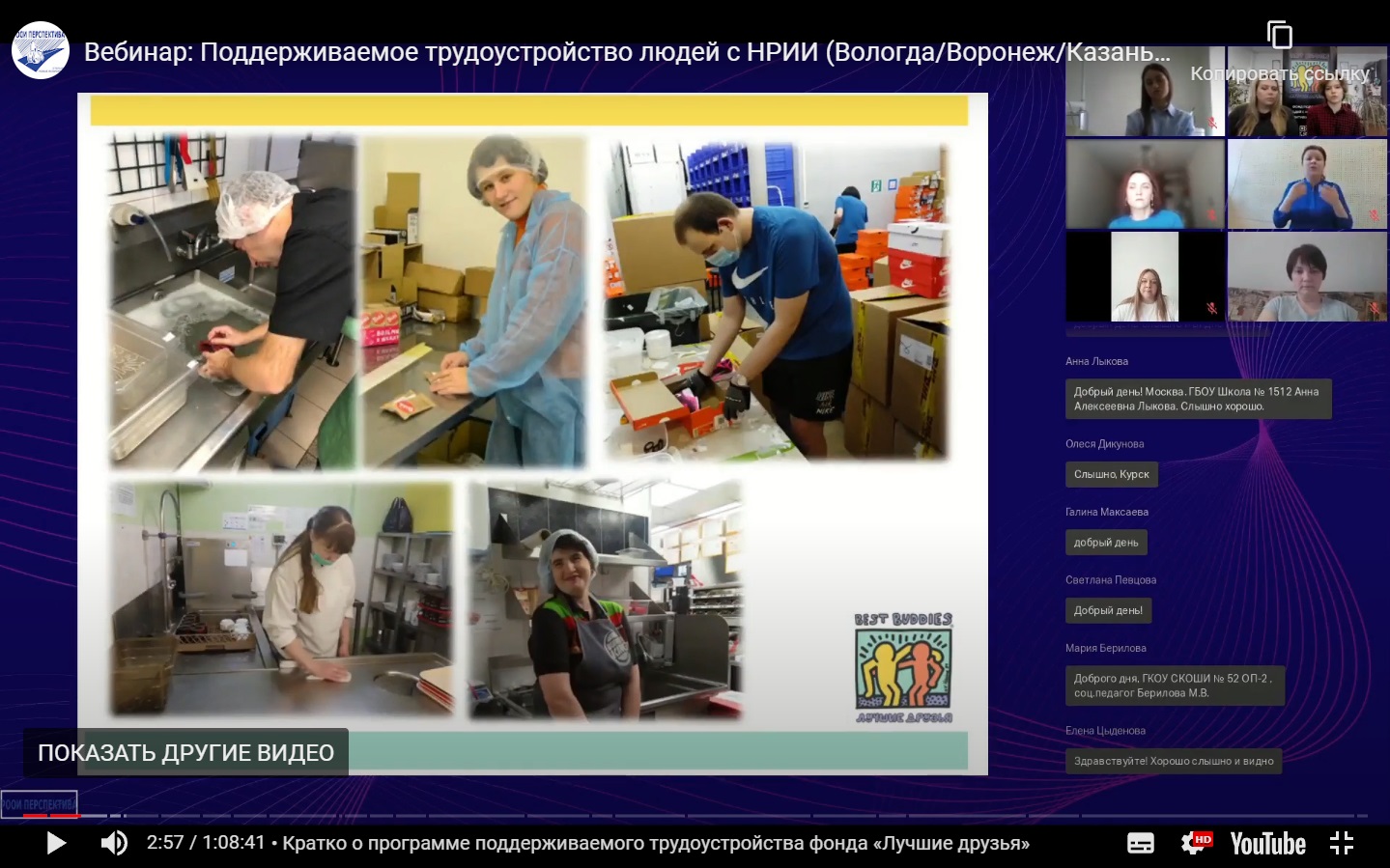Click the small preview thumbnail above play button

click(39, 803)
